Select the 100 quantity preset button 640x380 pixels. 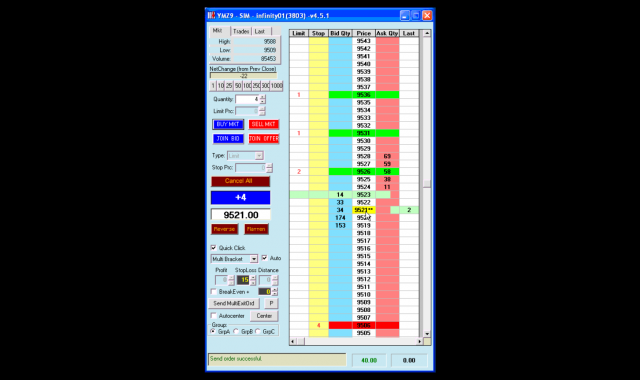[247, 86]
